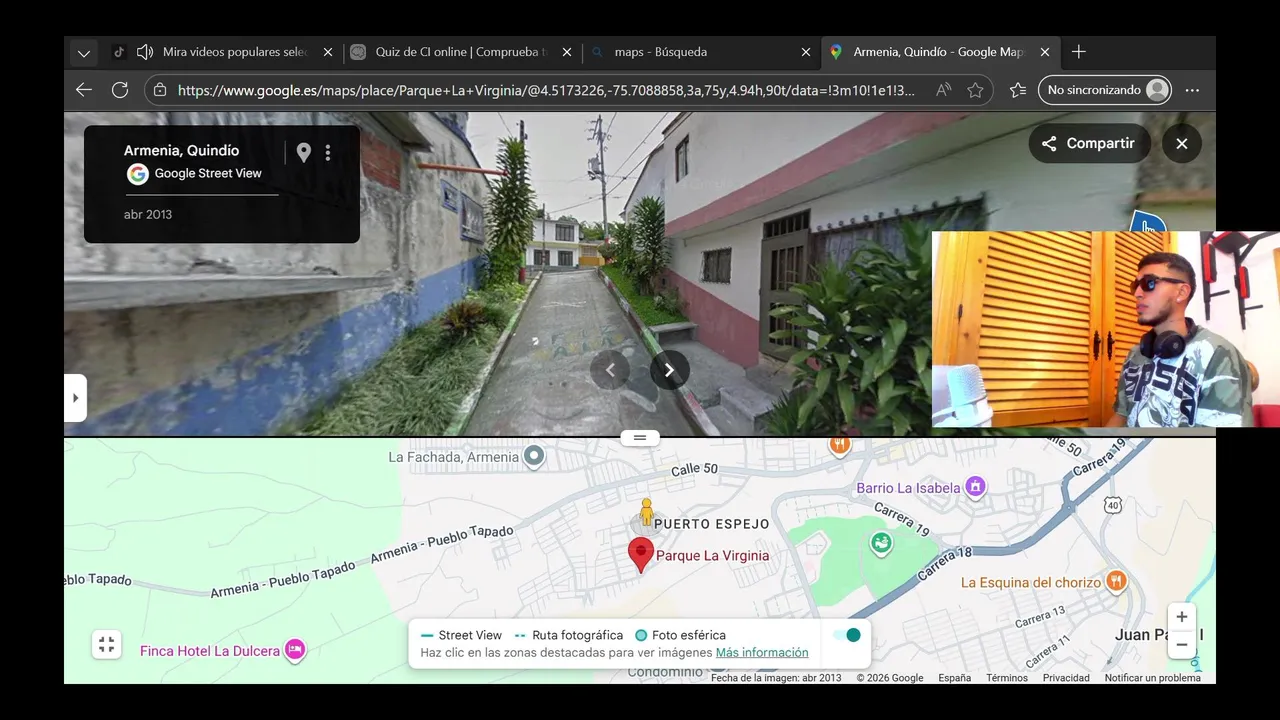Select the orange restaurant pin near Calle 50

(x=840, y=445)
